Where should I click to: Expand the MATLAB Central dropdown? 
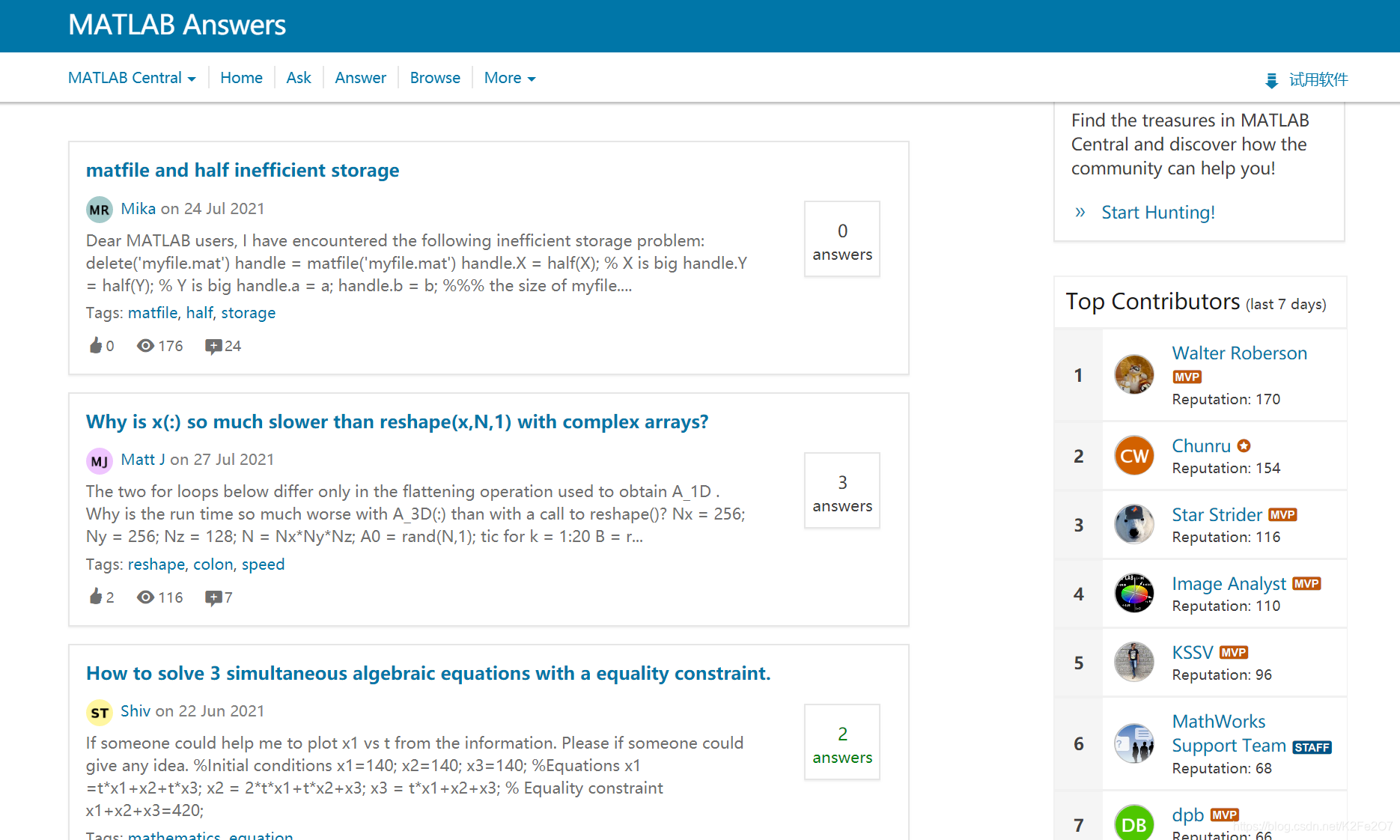[132, 78]
